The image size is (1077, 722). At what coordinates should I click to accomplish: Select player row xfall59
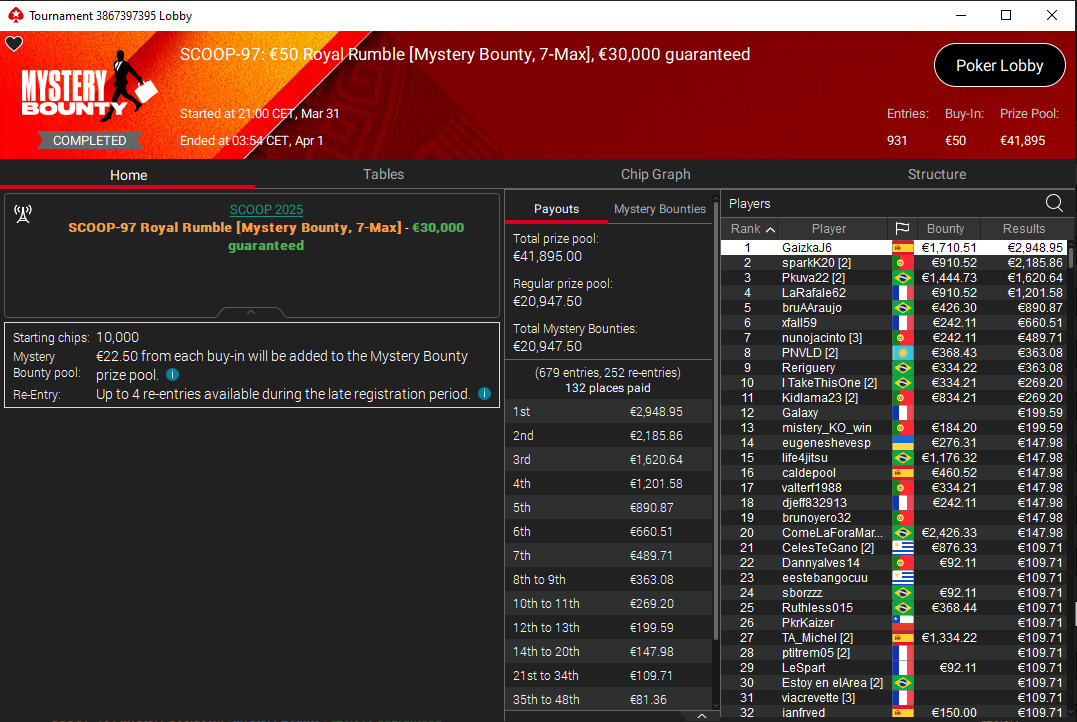click(x=894, y=323)
